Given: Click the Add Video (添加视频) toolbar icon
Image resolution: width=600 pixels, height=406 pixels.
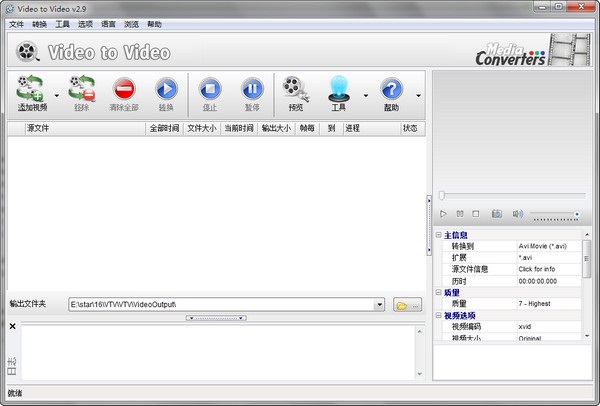Looking at the screenshot, I should [31, 90].
